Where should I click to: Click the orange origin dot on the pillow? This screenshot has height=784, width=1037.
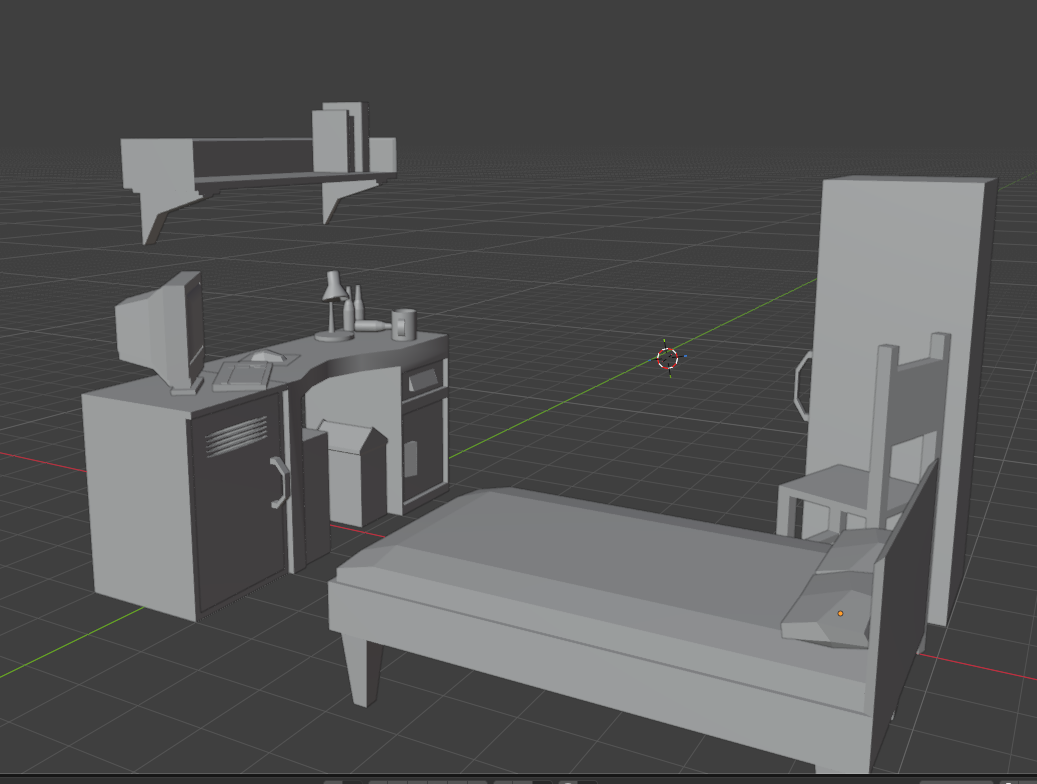(841, 613)
